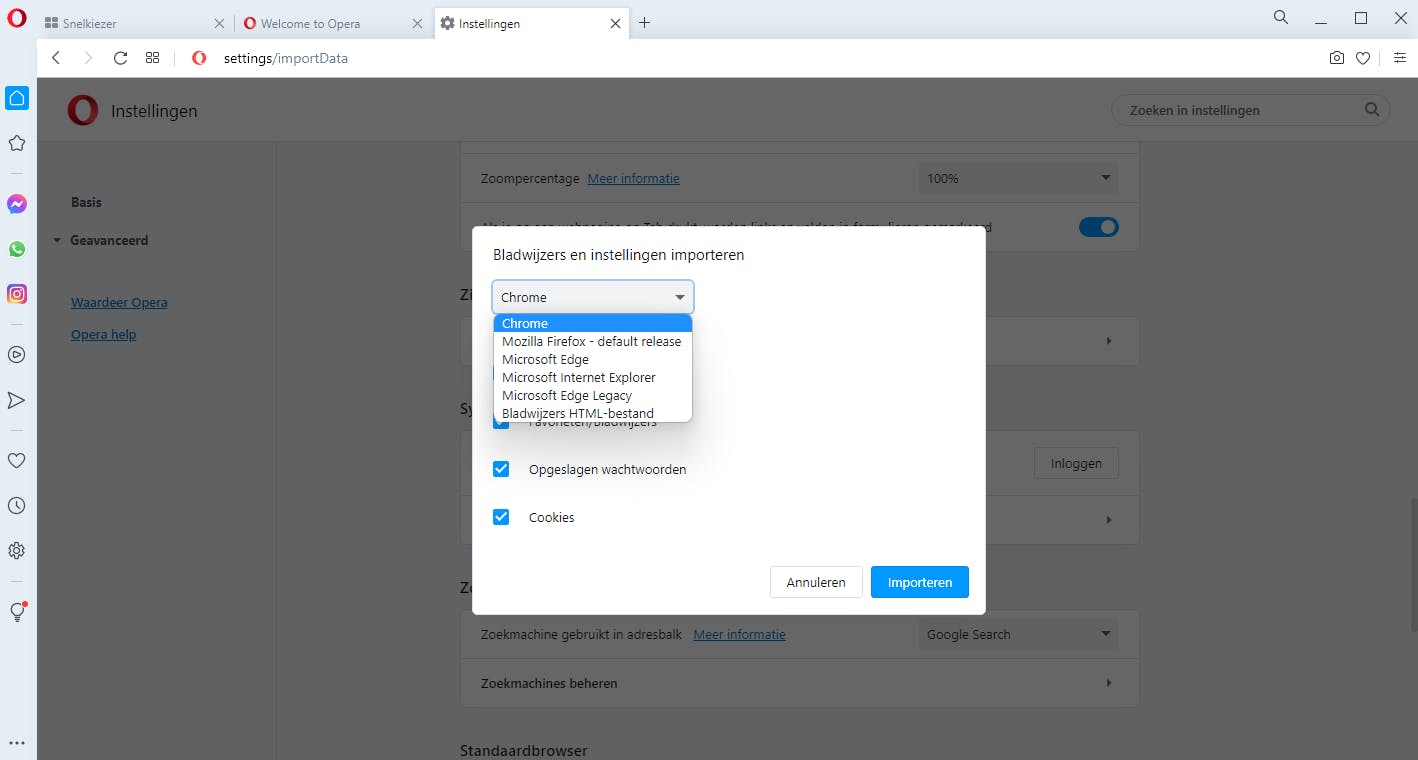Open the lightbulb tips icon in sidebar
The height and width of the screenshot is (760, 1418).
[17, 611]
